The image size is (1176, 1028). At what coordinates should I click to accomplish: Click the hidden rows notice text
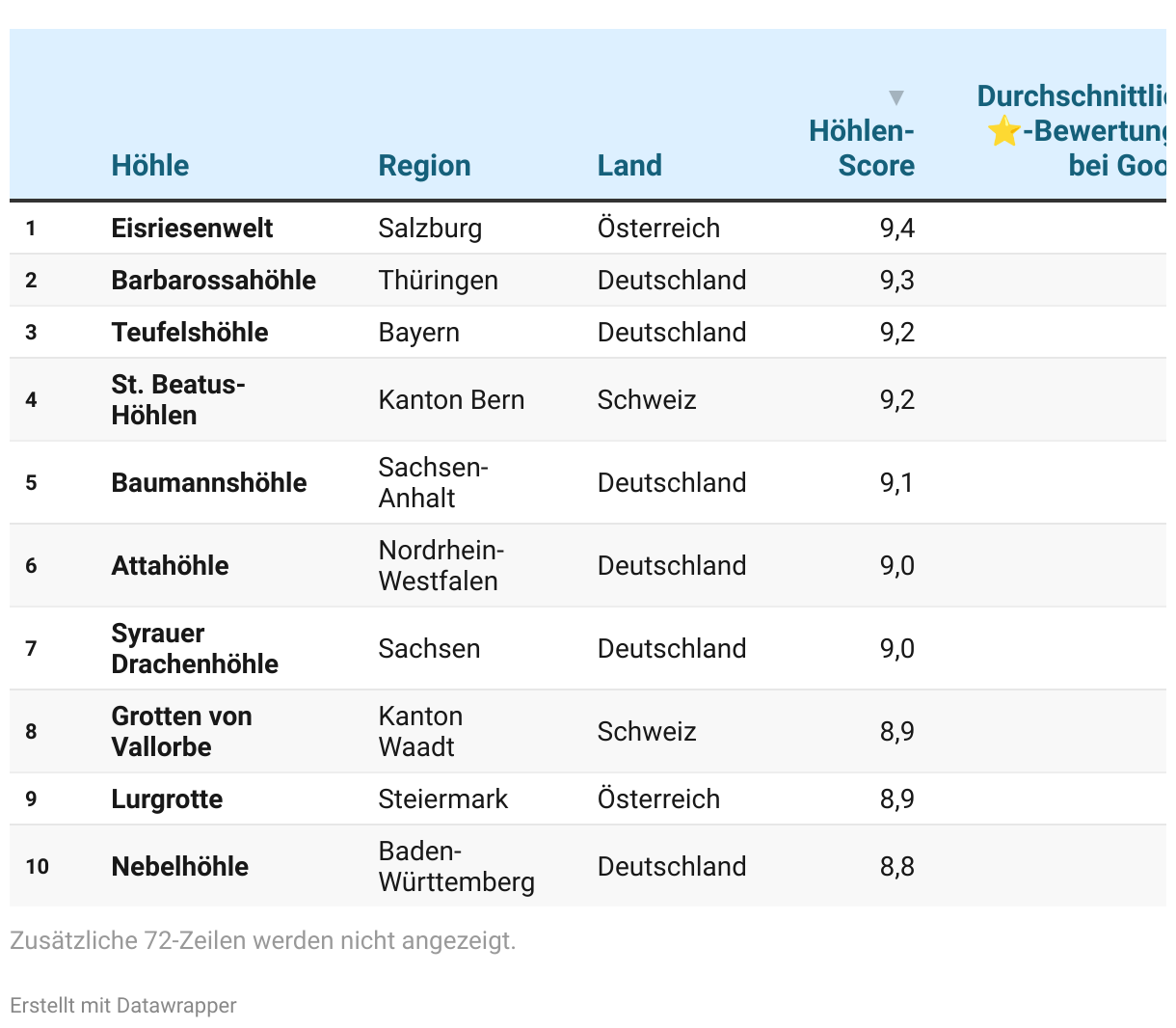tap(263, 940)
